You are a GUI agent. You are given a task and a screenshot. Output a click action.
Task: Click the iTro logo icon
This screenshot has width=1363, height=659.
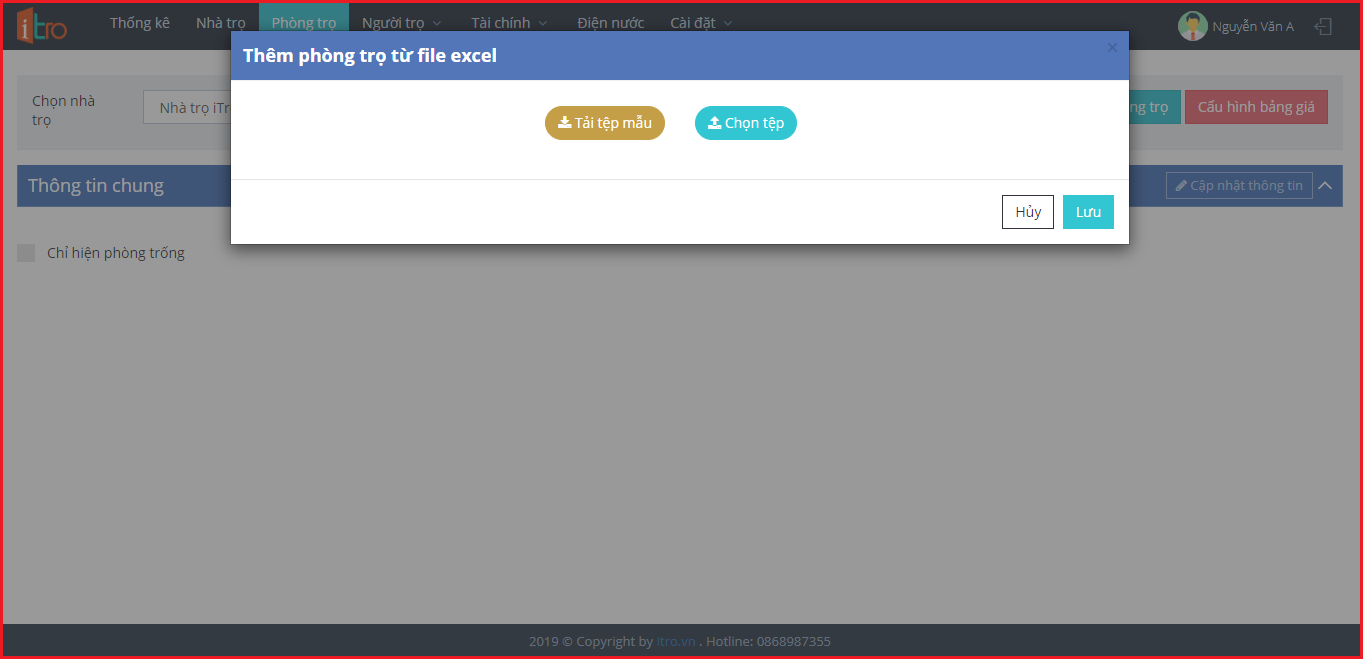pos(41,27)
